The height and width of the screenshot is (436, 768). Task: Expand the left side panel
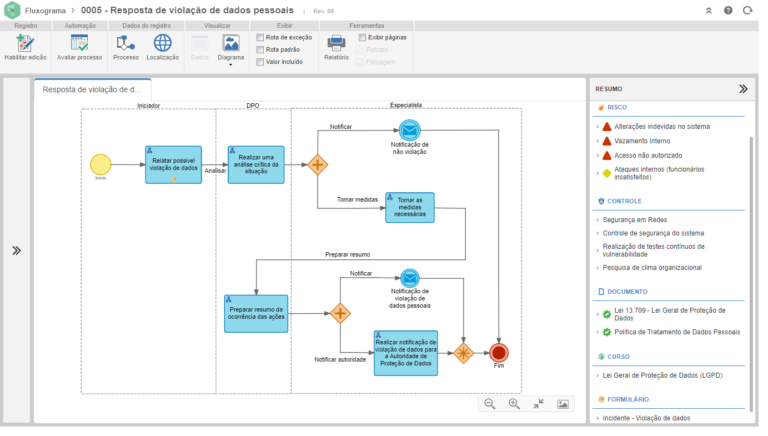click(x=16, y=250)
